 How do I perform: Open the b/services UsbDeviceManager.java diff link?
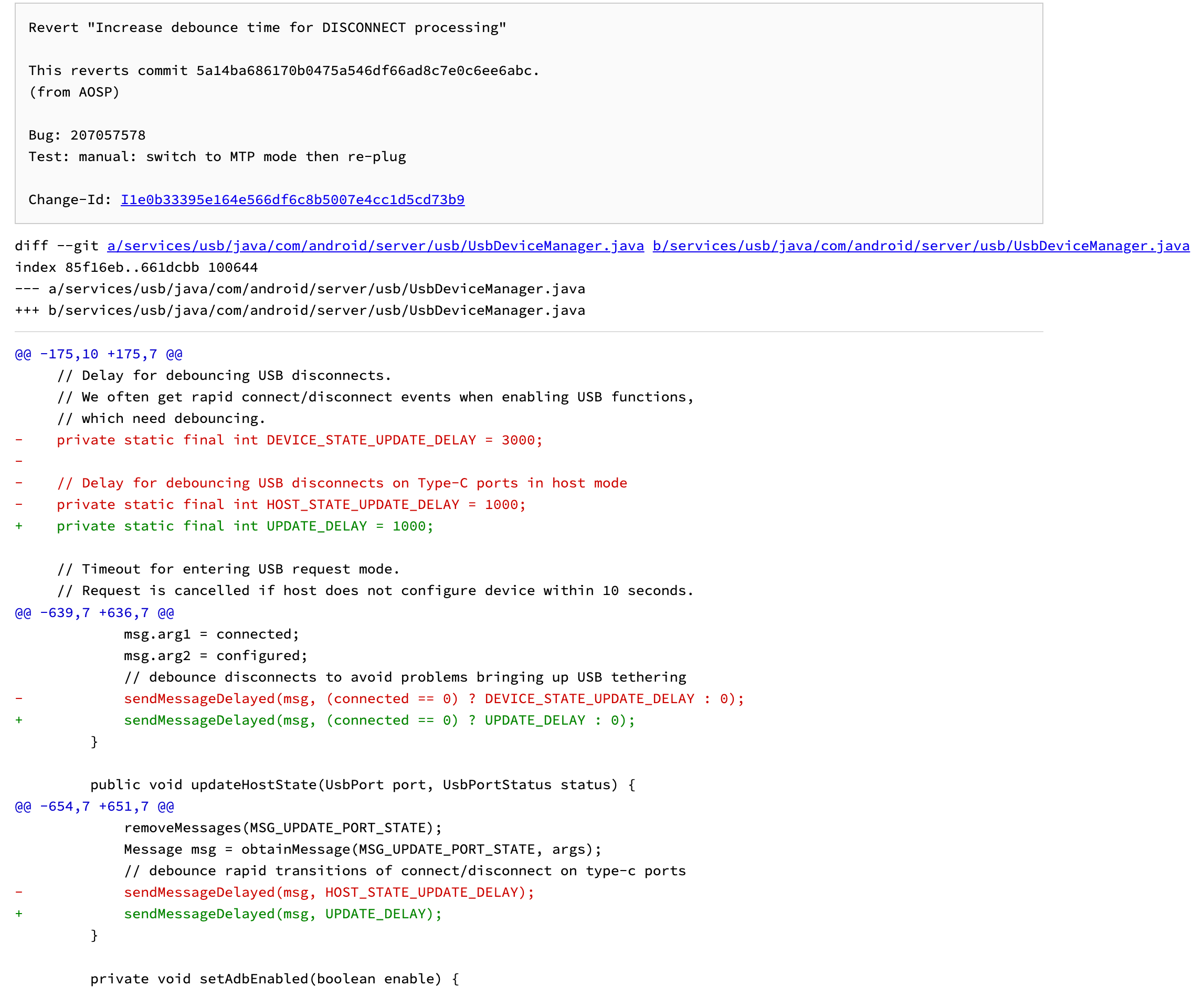[921, 246]
